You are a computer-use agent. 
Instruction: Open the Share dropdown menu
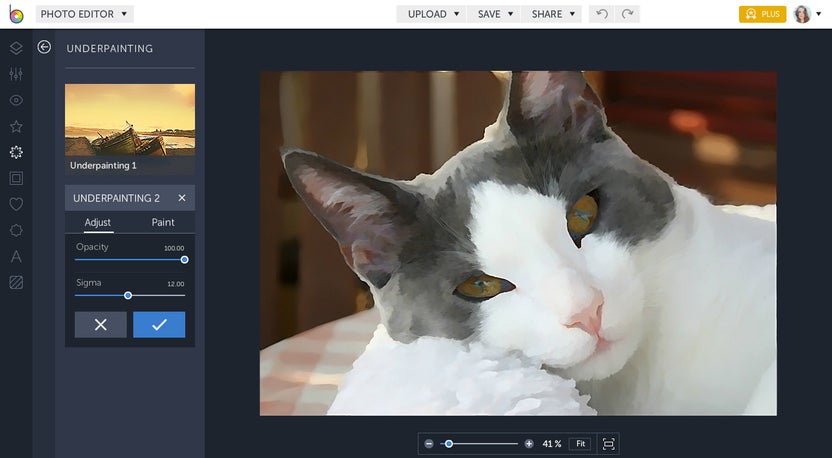pos(552,14)
